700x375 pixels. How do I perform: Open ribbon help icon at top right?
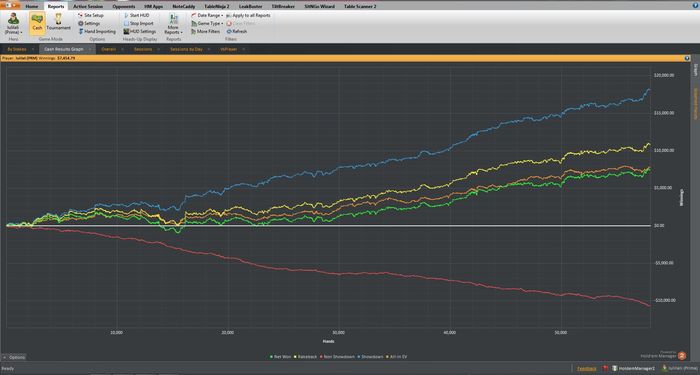pos(695,4)
